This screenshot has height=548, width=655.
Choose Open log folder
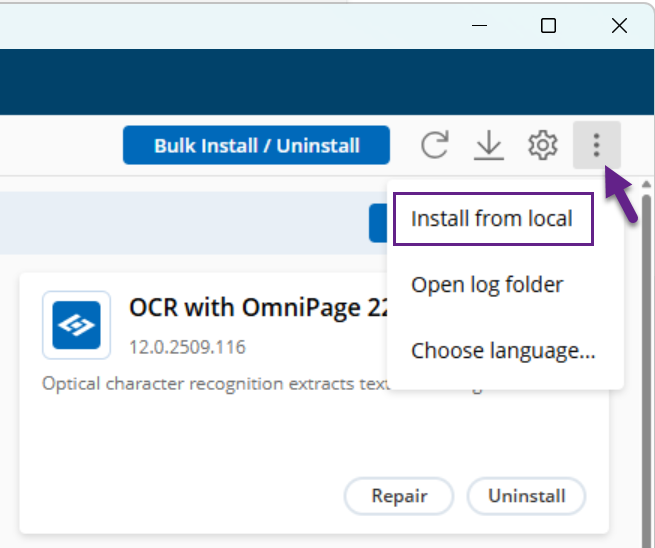pos(487,285)
